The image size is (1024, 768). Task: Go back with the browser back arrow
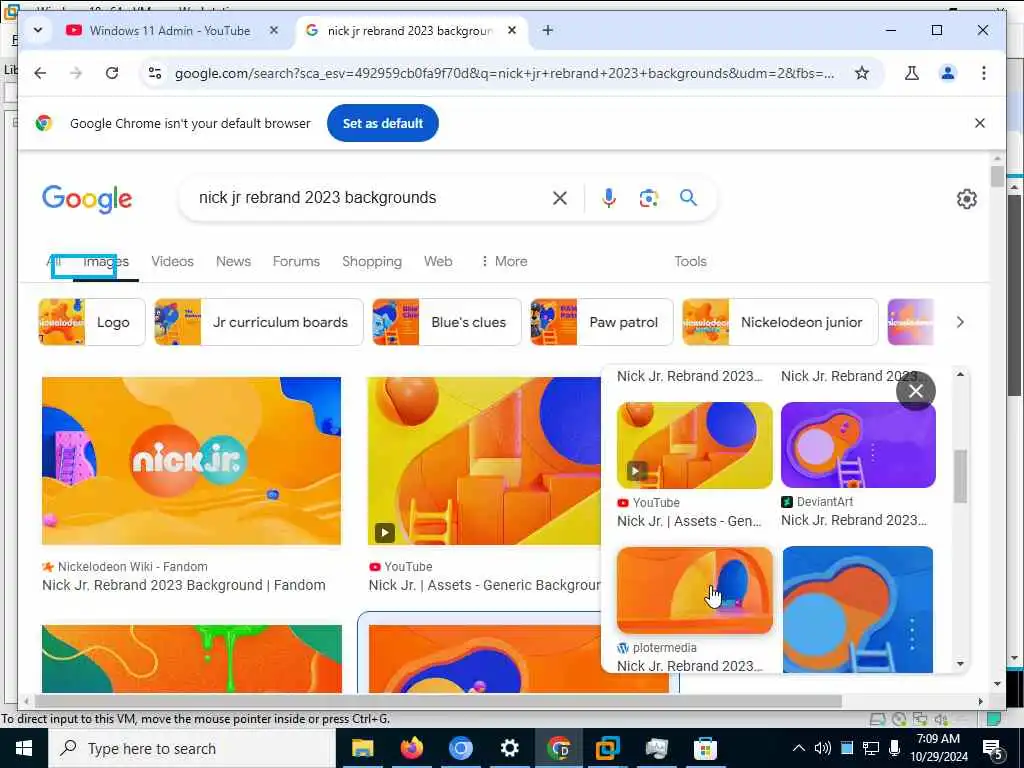click(x=40, y=73)
